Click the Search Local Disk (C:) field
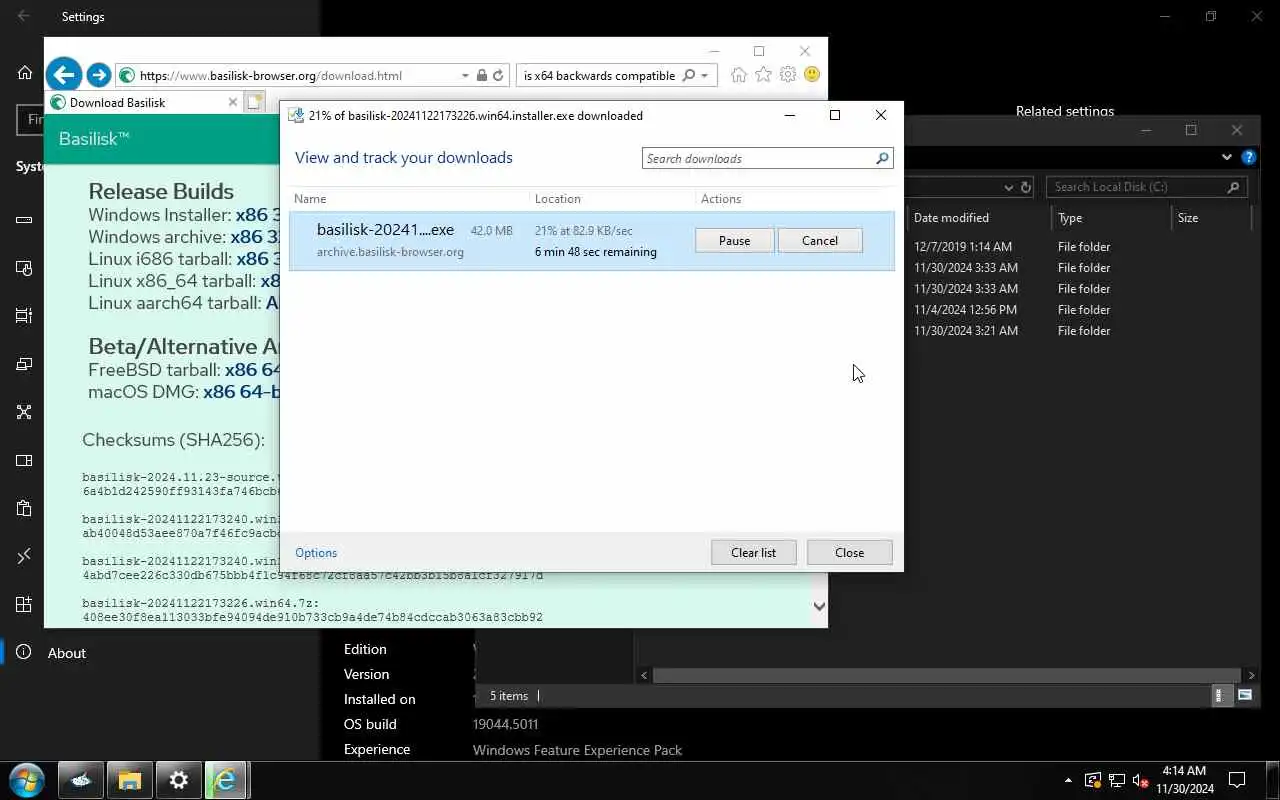1280x800 pixels. (x=1136, y=187)
